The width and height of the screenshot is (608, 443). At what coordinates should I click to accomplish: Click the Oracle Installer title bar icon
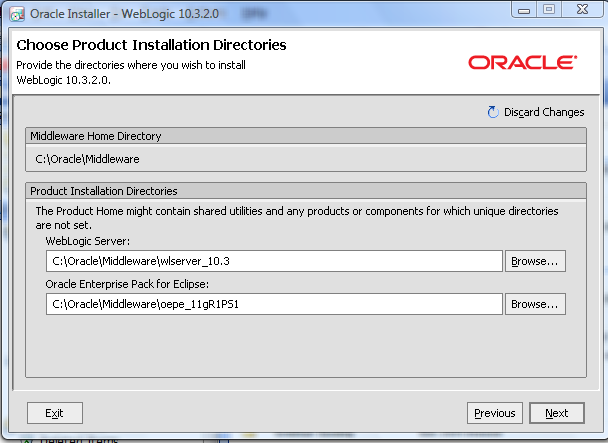point(17,14)
